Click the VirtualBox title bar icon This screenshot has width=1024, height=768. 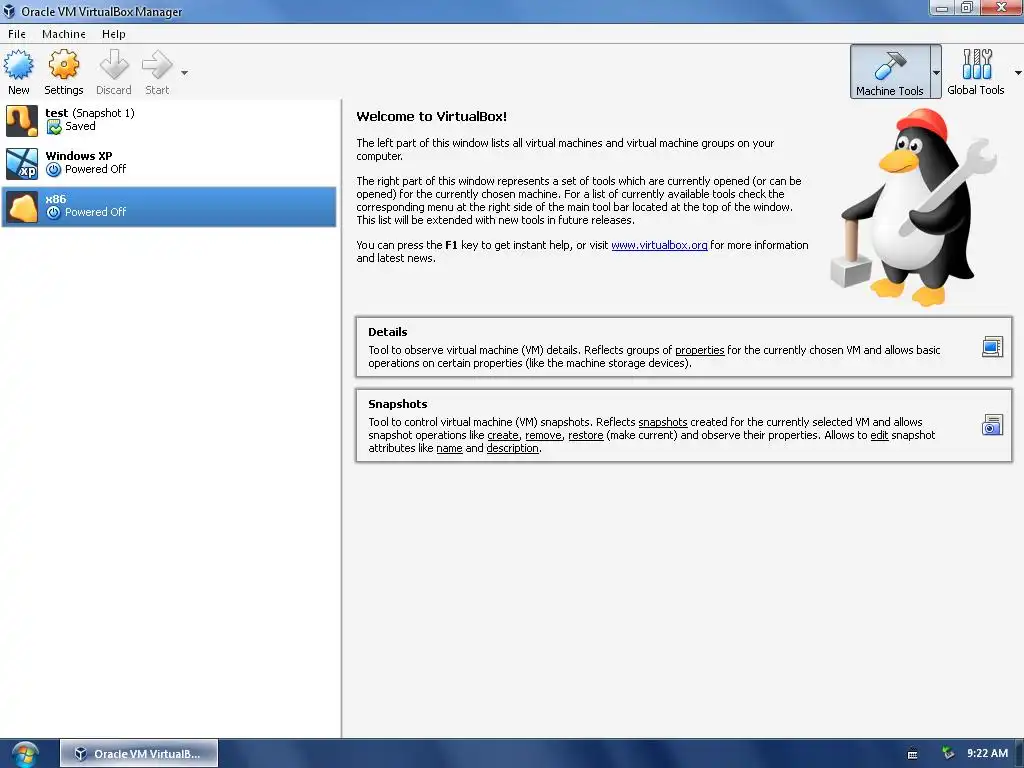9,11
